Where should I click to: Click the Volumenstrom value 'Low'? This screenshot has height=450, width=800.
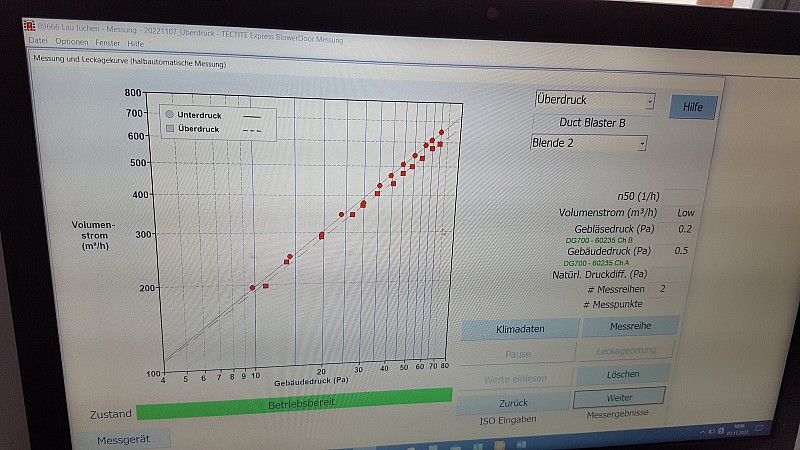pyautogui.click(x=685, y=213)
